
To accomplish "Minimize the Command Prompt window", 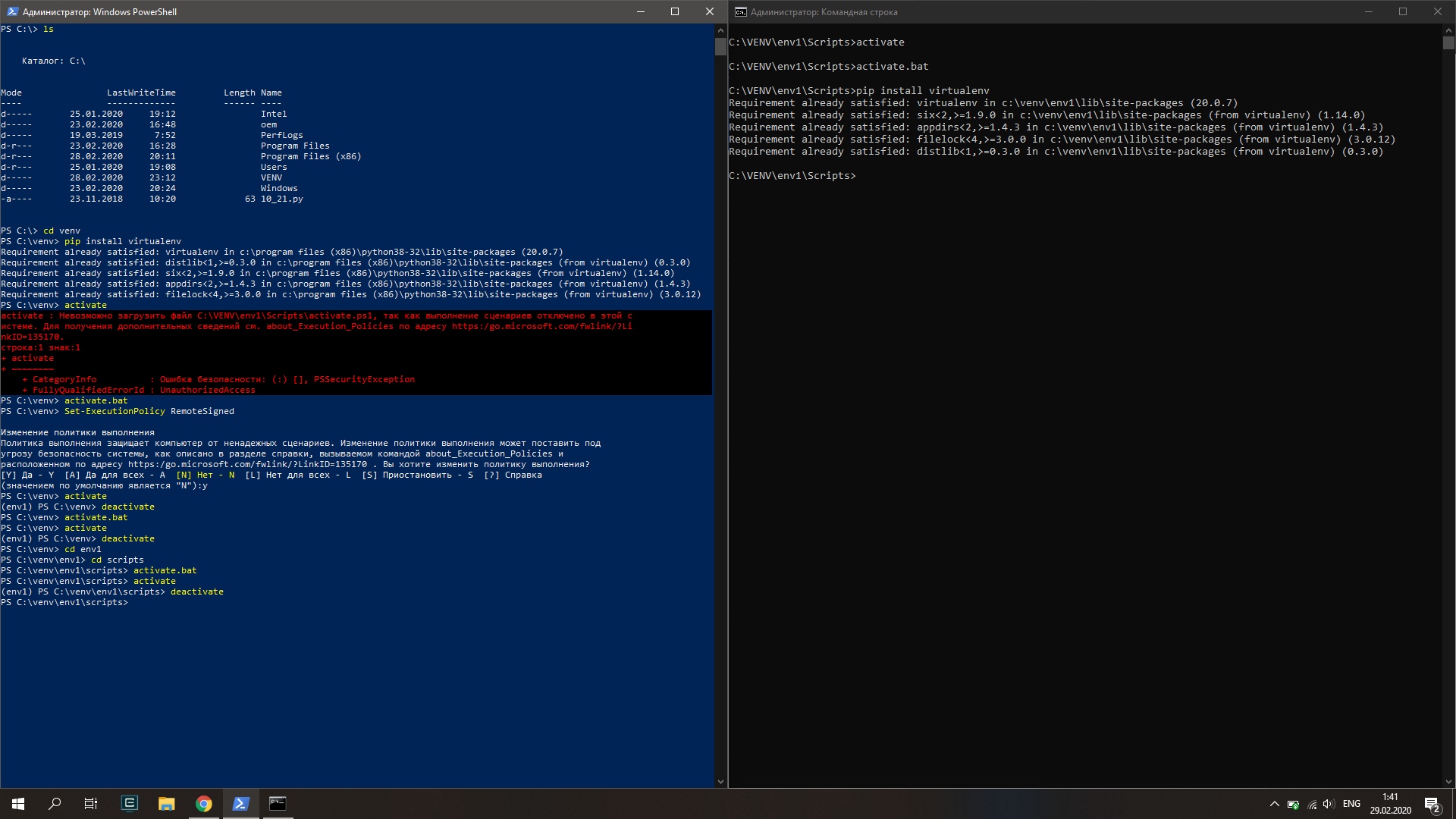I will pos(1369,11).
